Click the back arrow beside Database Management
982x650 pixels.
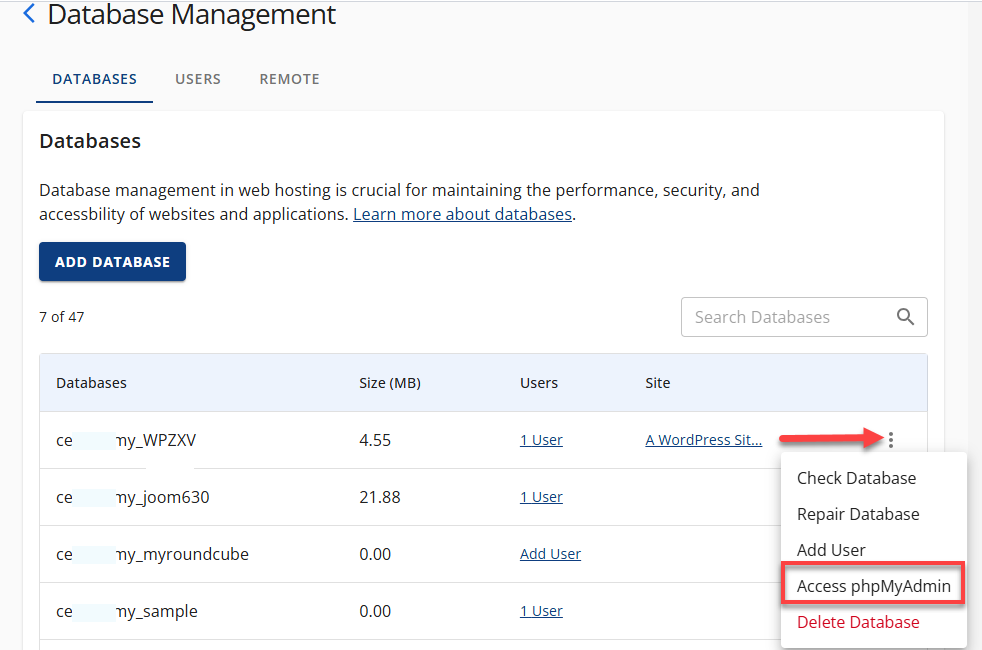(x=28, y=13)
